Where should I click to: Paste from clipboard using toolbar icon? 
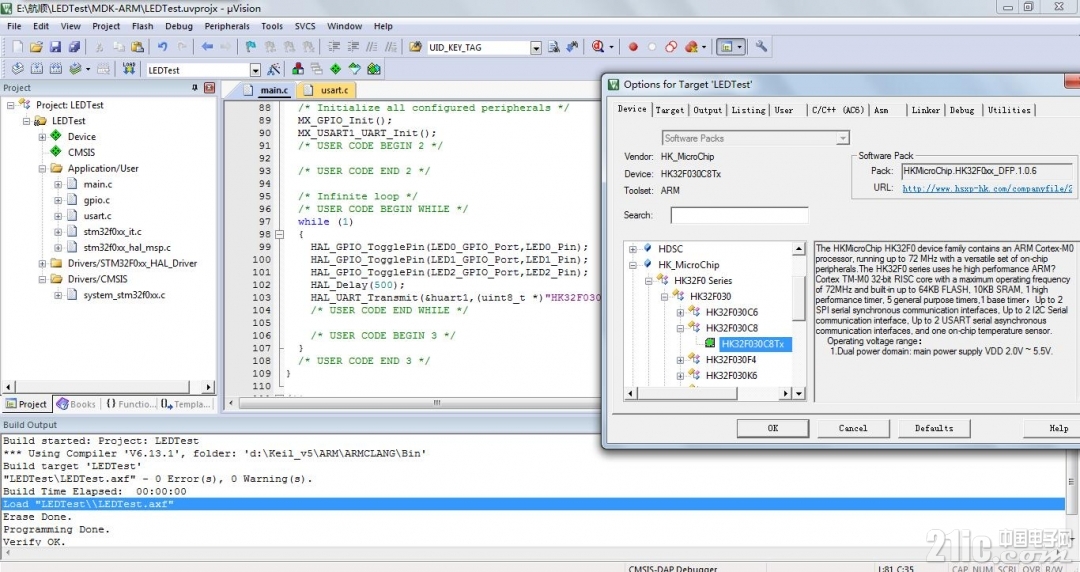138,47
